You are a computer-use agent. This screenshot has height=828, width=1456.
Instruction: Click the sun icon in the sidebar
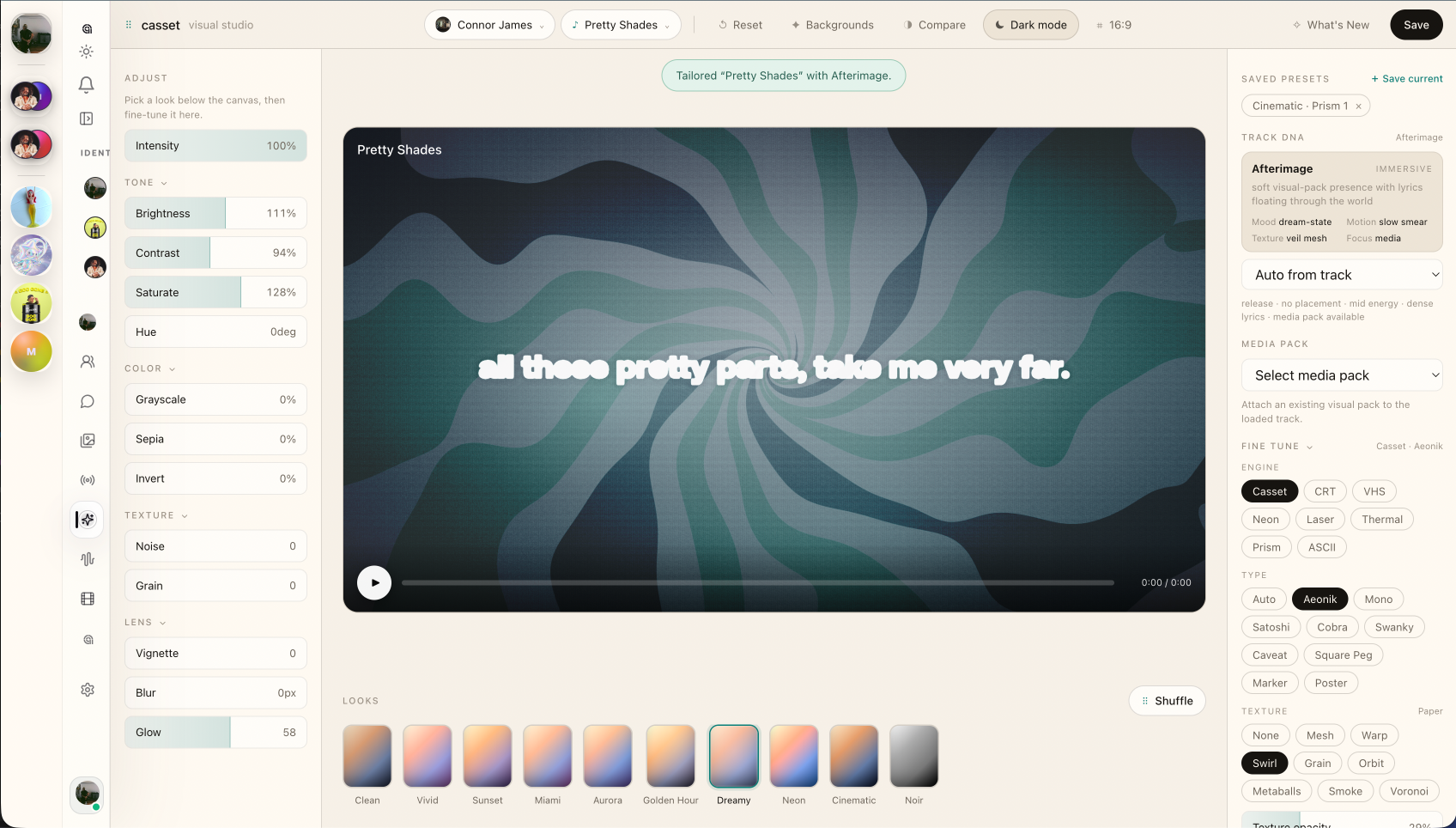[x=87, y=52]
